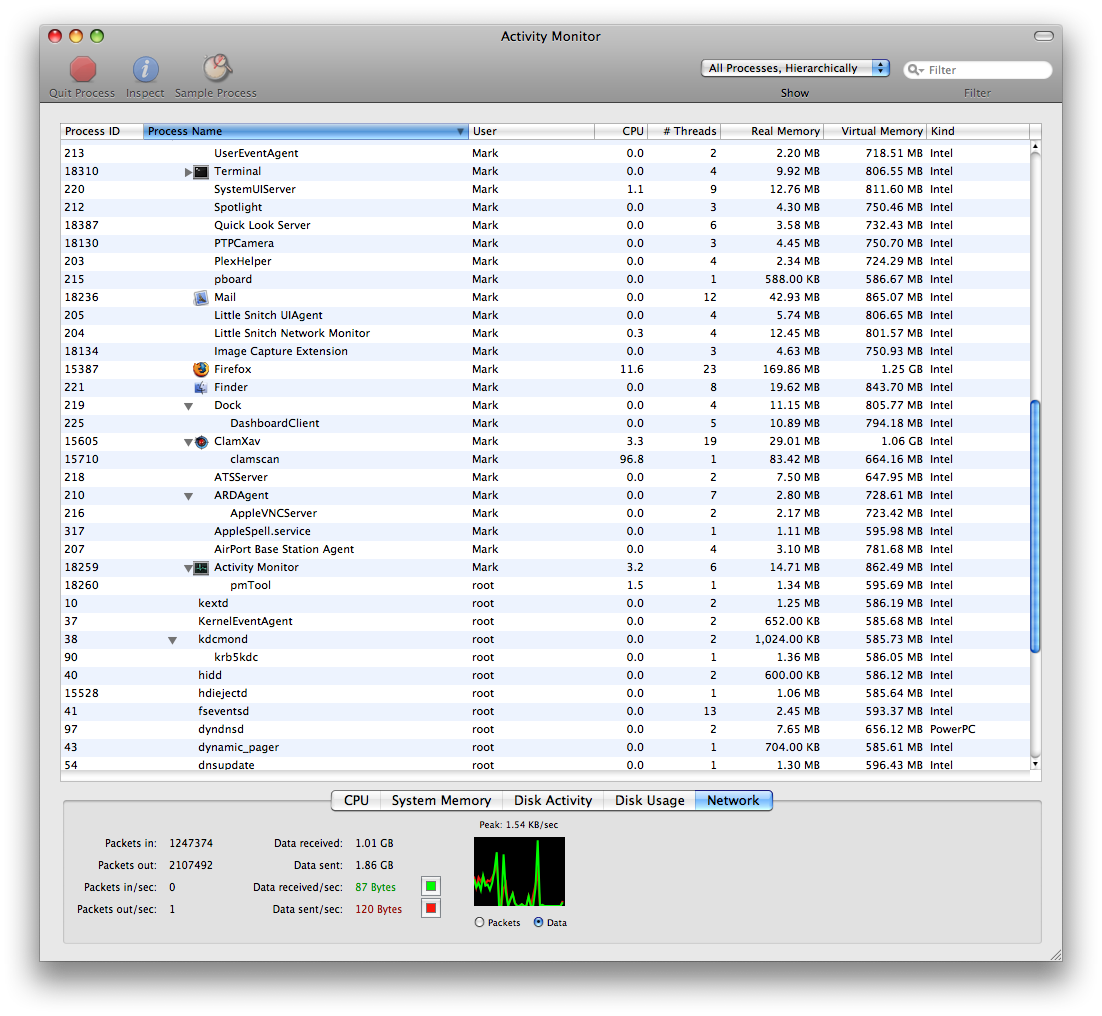The width and height of the screenshot is (1102, 1016).
Task: Click the magnifier icon in Filter field
Action: [x=915, y=70]
